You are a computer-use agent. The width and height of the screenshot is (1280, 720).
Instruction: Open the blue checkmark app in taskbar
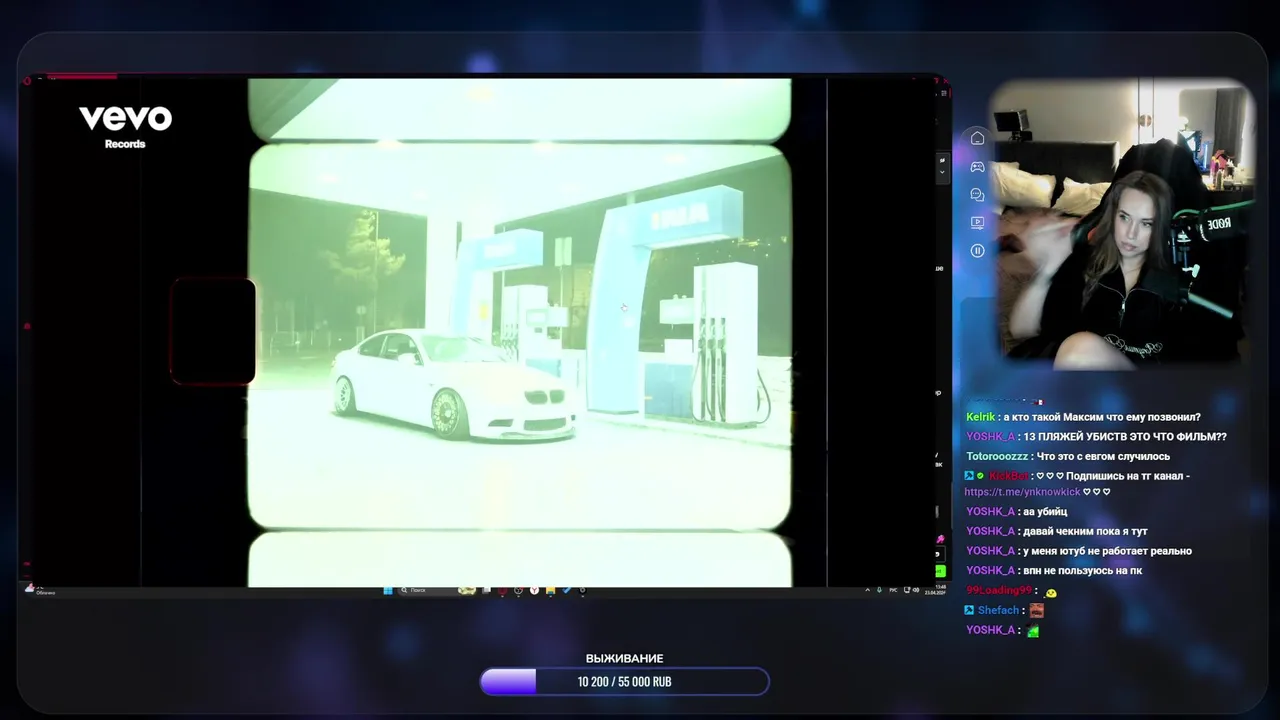point(566,590)
